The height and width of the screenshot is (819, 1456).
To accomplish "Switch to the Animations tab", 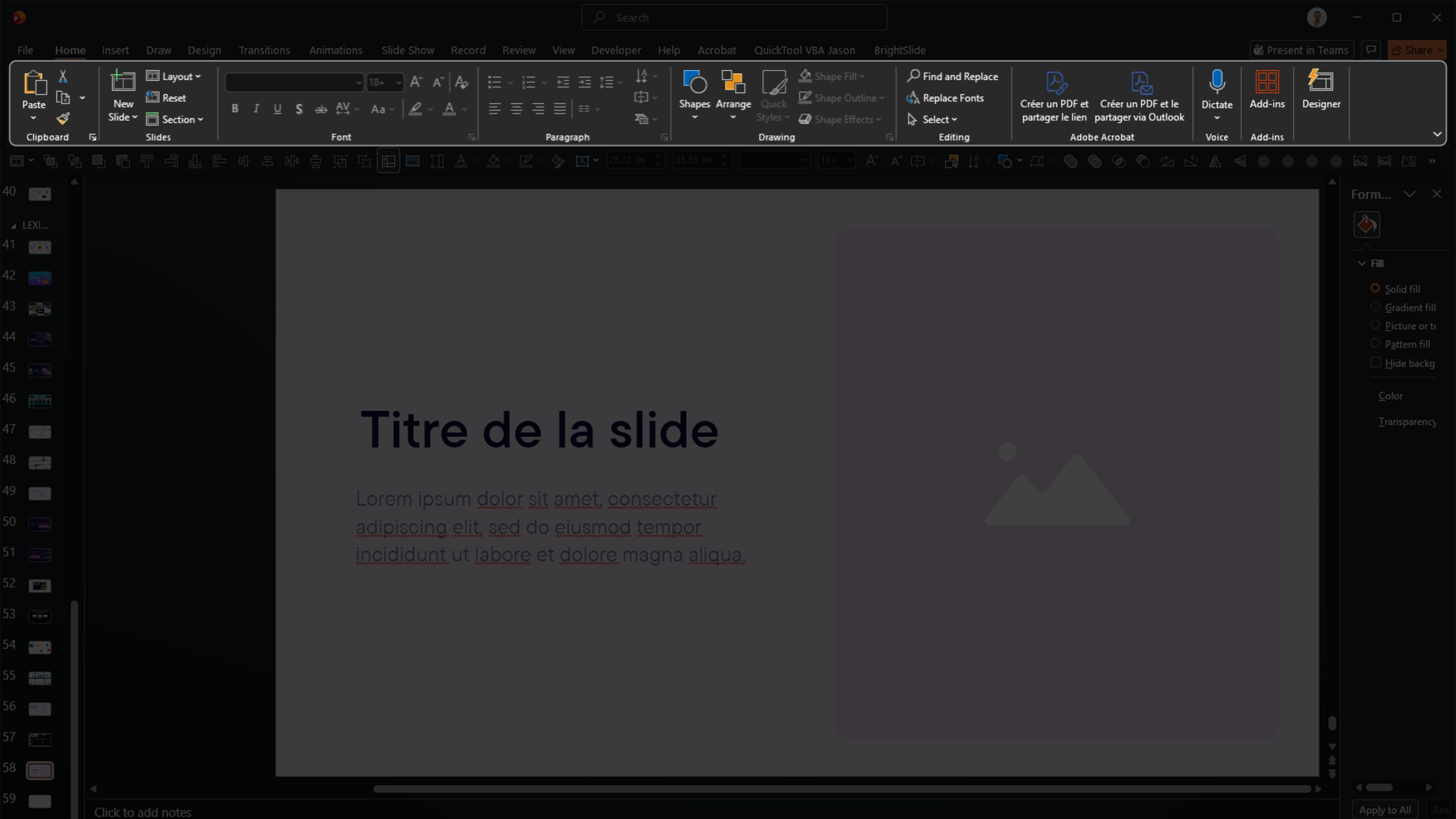I will [336, 50].
